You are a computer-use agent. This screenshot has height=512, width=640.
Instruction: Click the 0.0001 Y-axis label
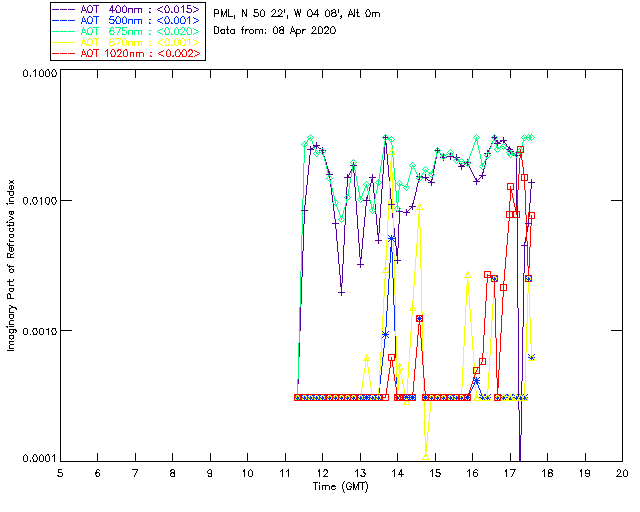click(x=39, y=459)
